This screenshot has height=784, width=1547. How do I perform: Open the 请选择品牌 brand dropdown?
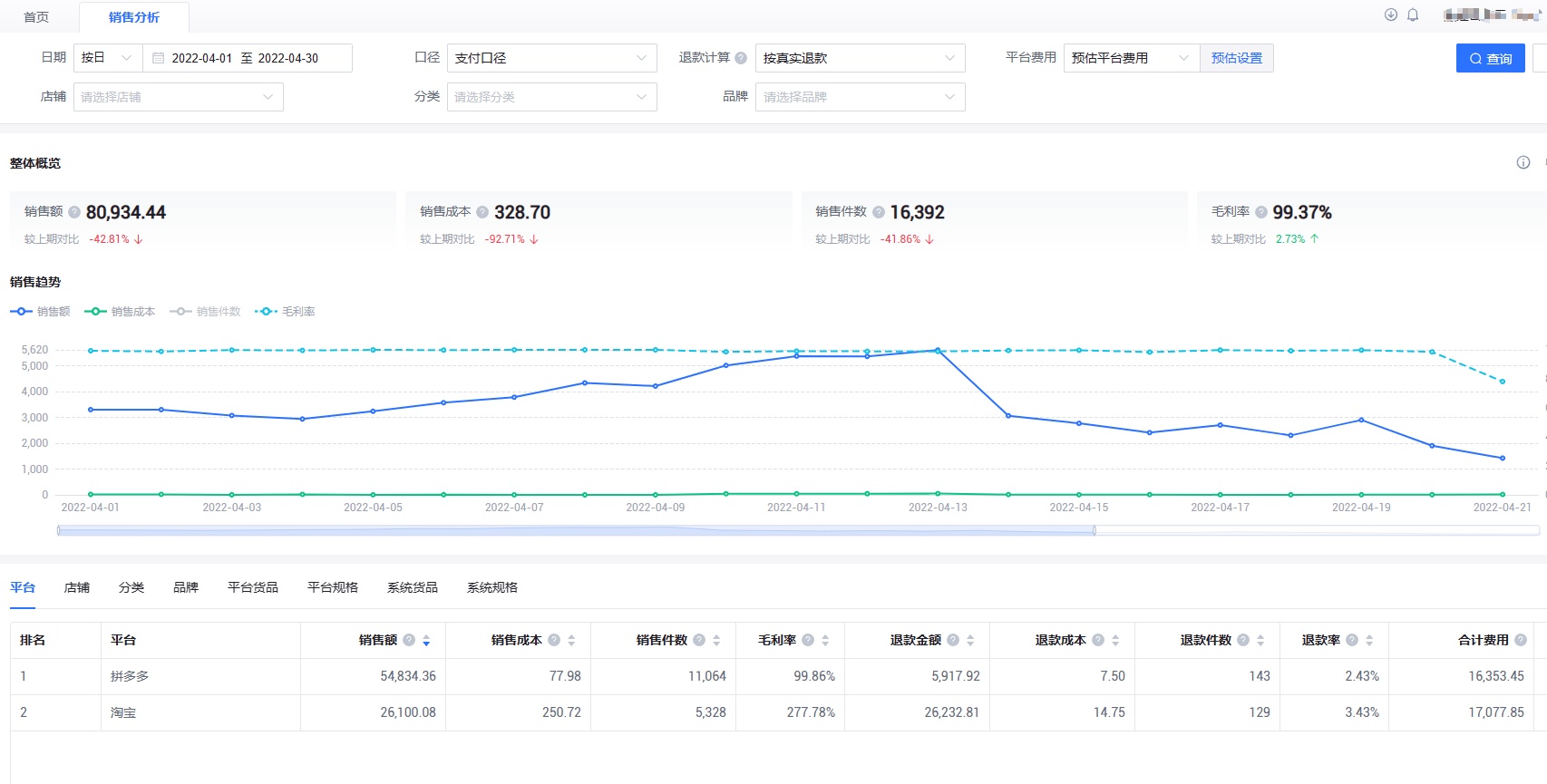[861, 97]
